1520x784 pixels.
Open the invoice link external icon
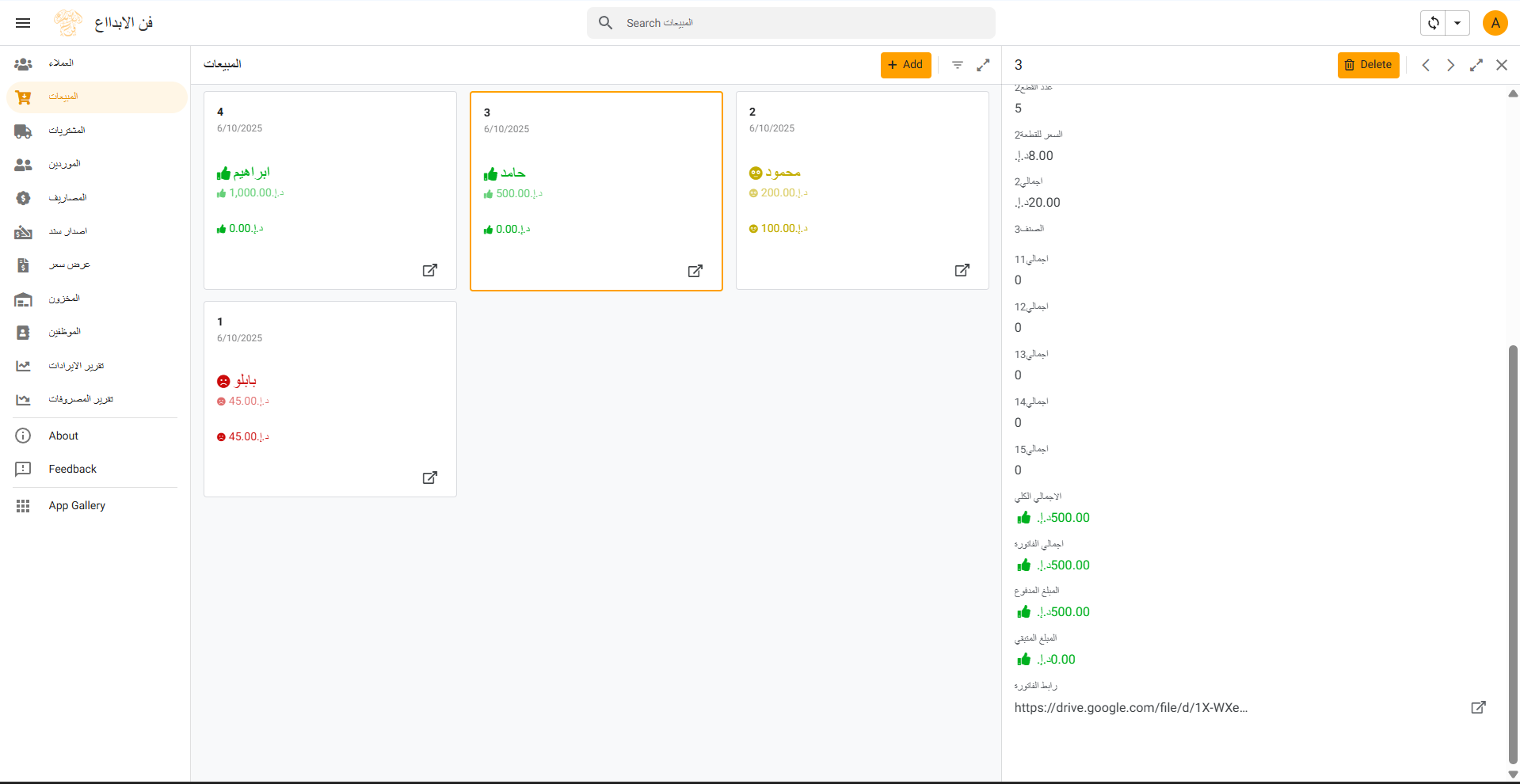(x=1478, y=707)
